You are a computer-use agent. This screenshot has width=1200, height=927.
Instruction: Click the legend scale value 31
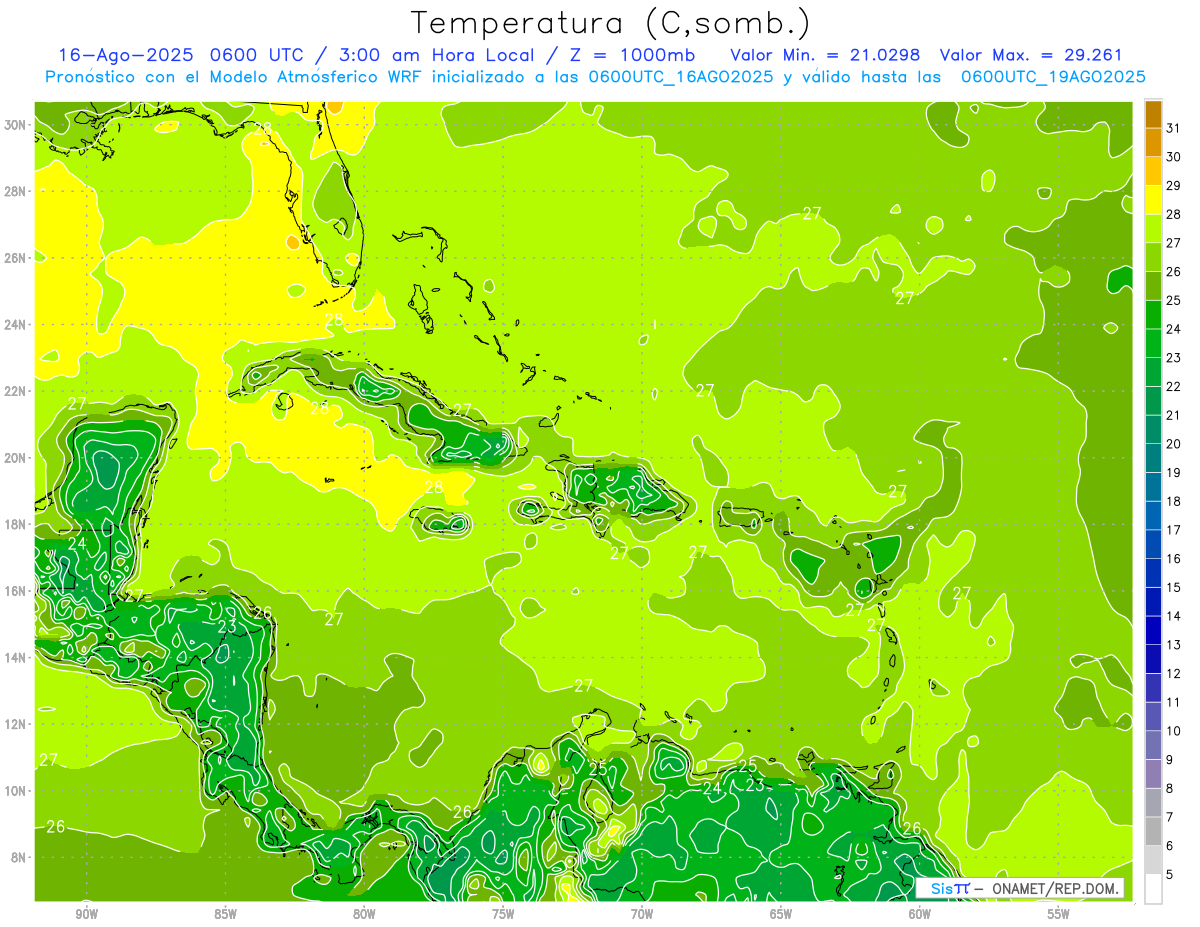click(x=1174, y=128)
